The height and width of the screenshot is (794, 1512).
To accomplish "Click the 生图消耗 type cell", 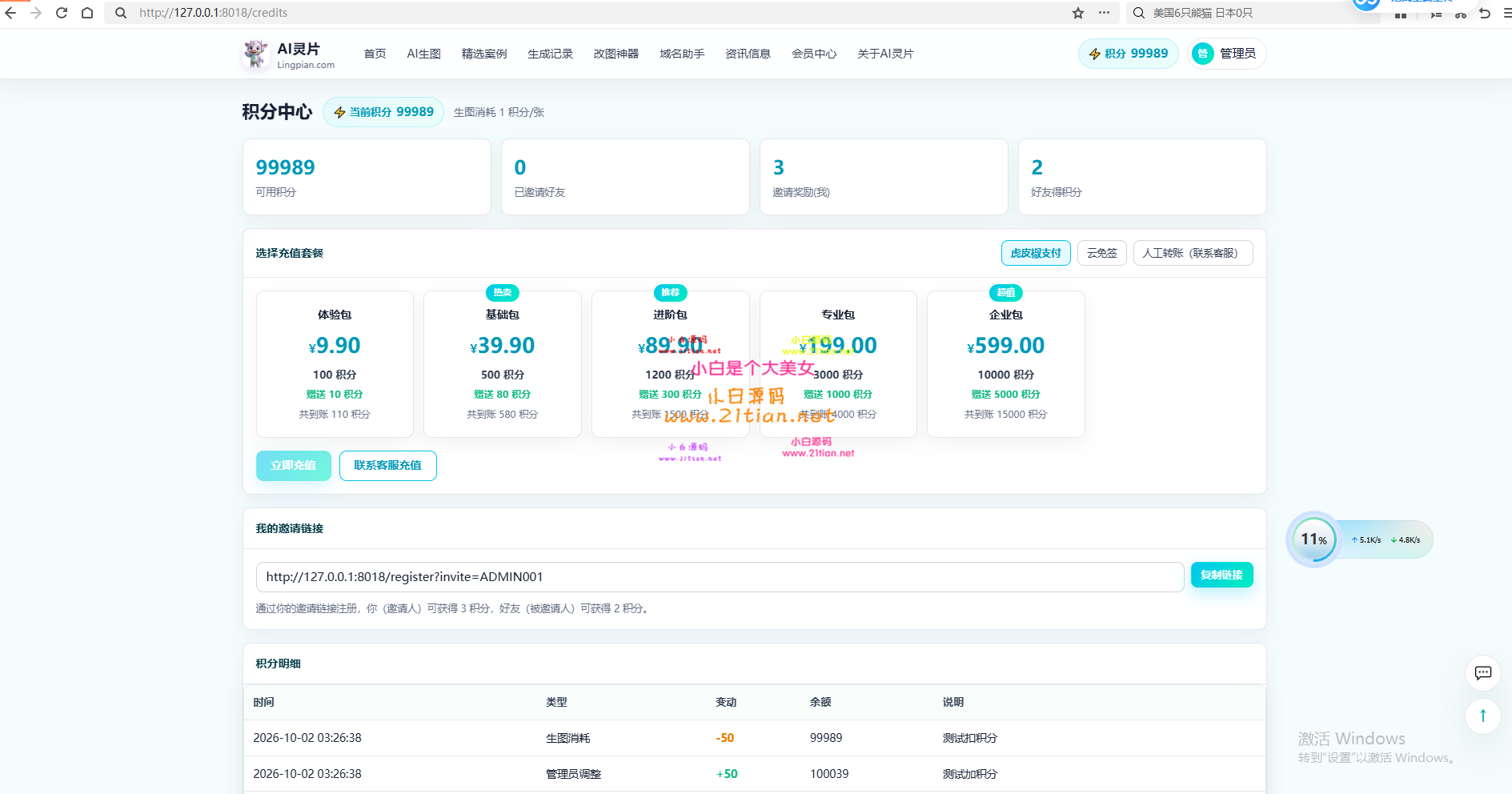I will click(x=568, y=738).
